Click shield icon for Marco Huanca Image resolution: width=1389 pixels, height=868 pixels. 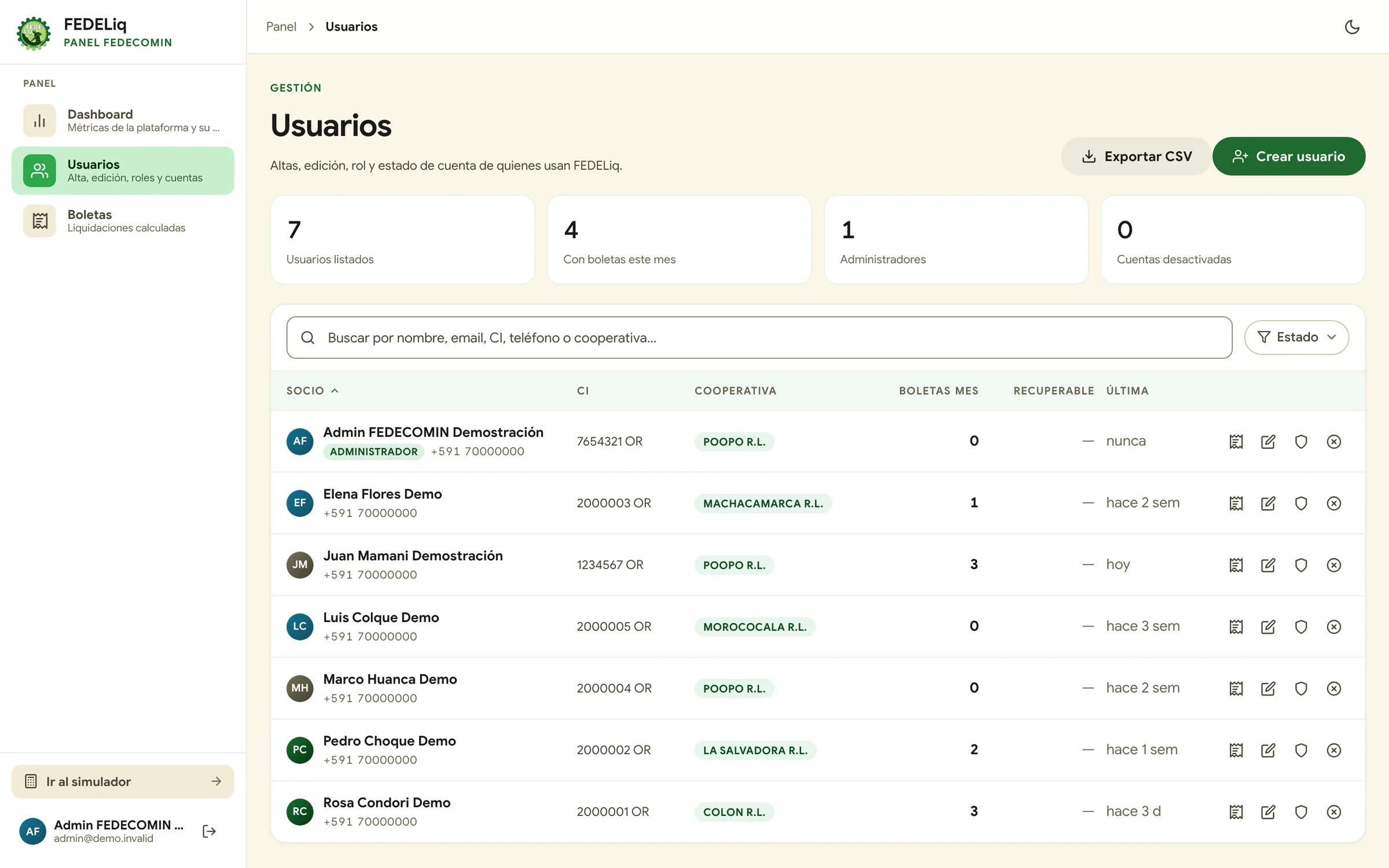[1301, 689]
